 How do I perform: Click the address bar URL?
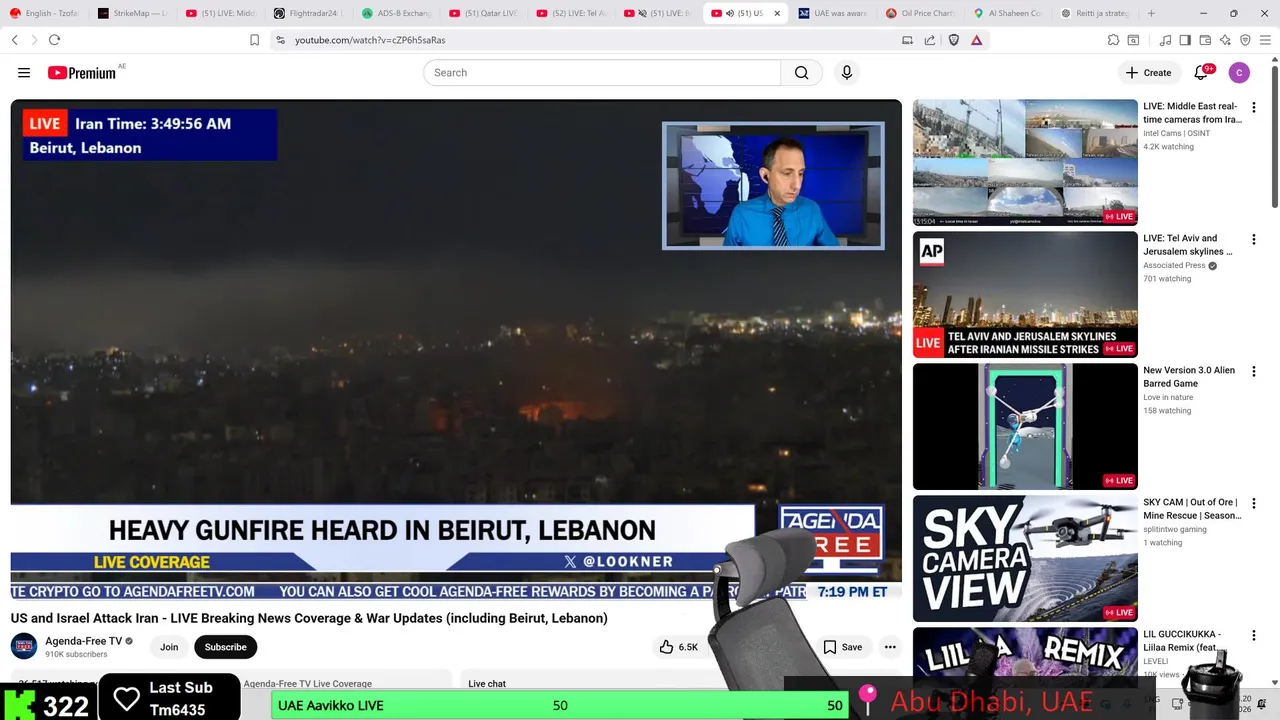pyautogui.click(x=370, y=40)
